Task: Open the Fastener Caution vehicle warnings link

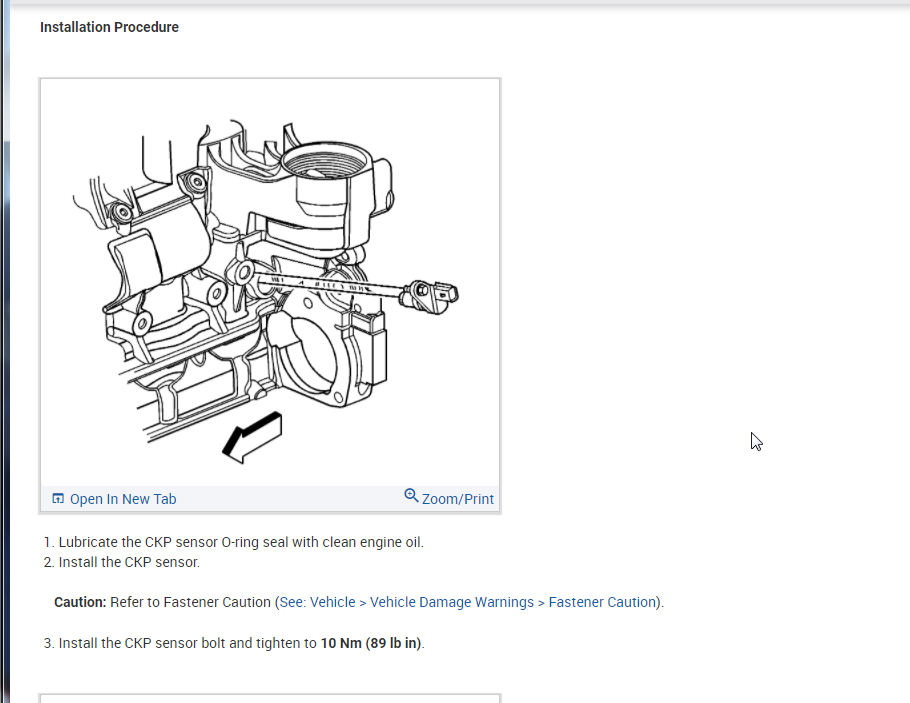Action: coord(467,603)
